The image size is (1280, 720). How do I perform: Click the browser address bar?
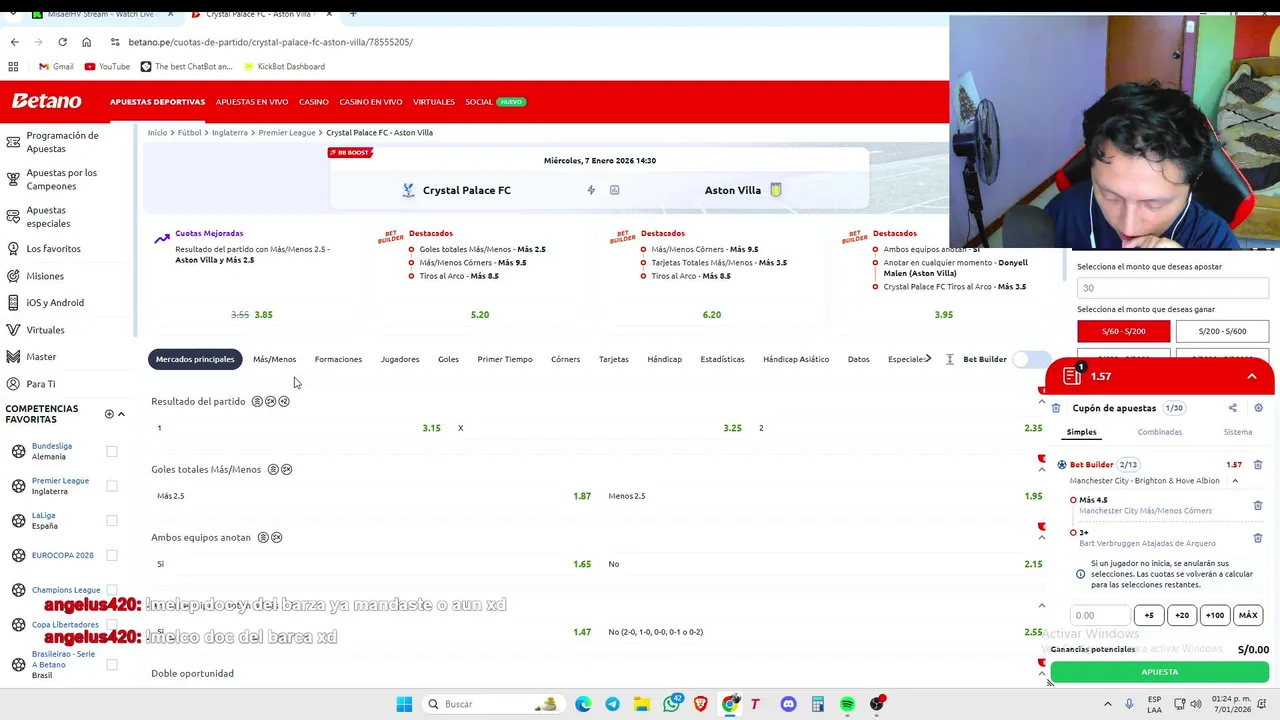tap(520, 42)
